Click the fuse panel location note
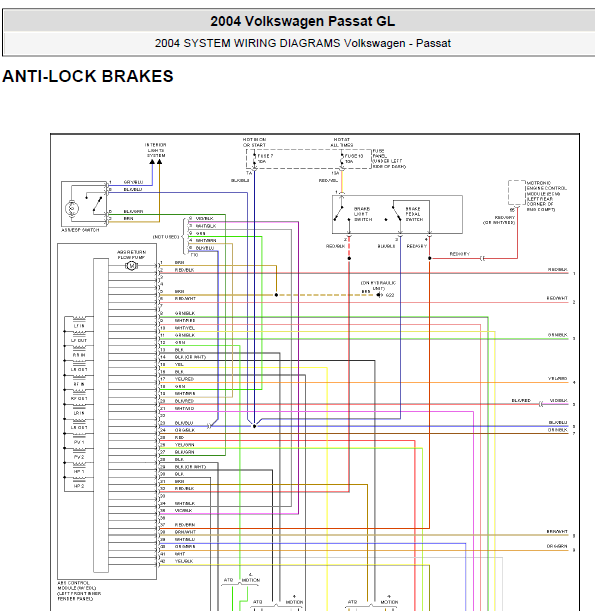The image size is (595, 611). [389, 159]
